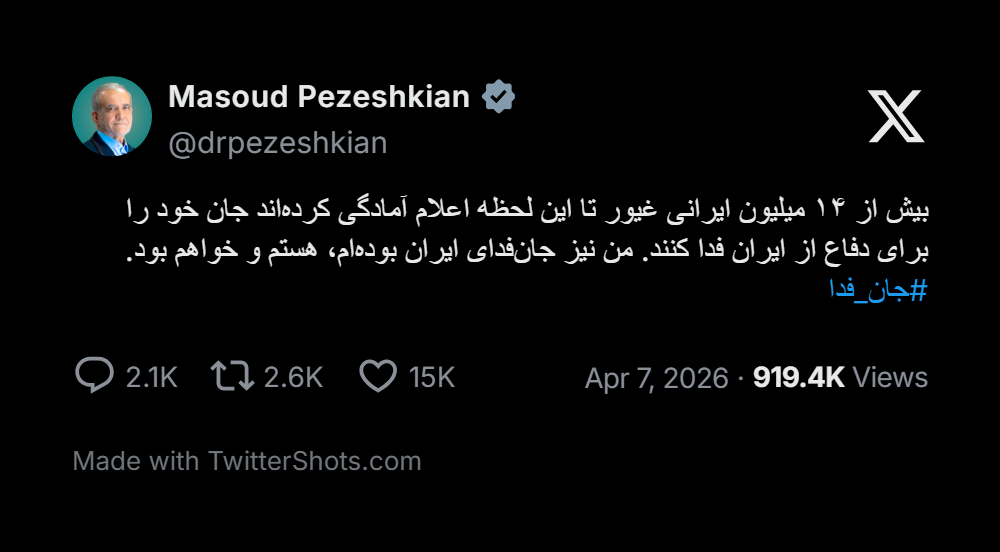
Task: Click the Apr 7, 2026 date
Action: point(656,378)
